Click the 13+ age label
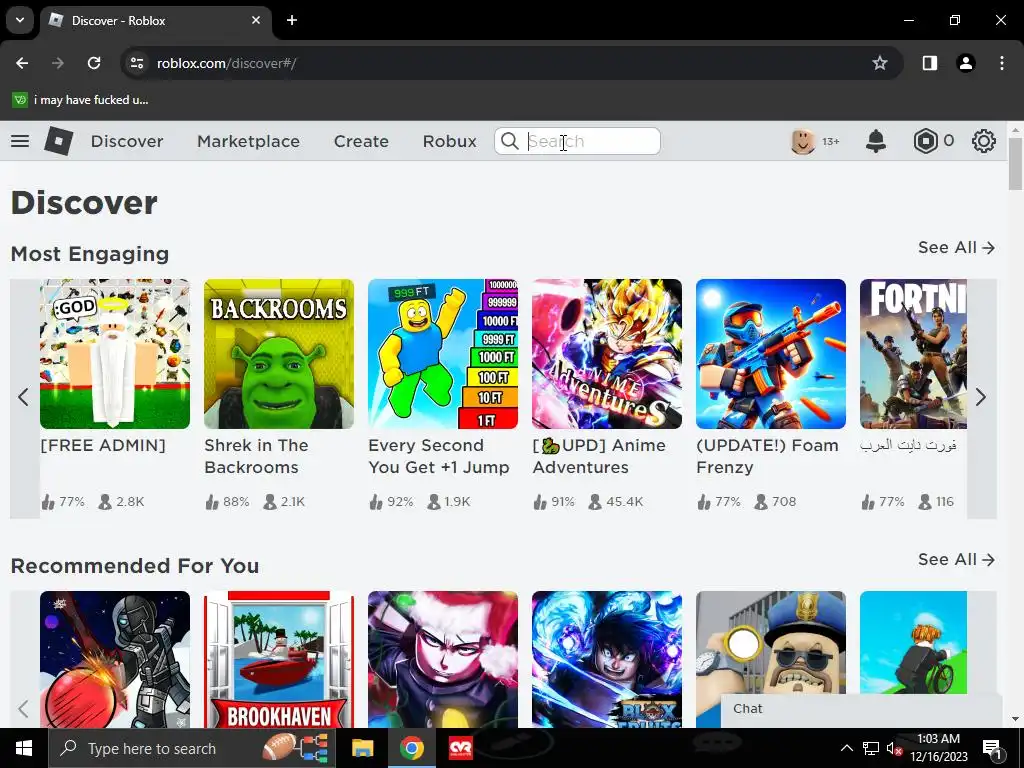The width and height of the screenshot is (1024, 768). tap(831, 141)
